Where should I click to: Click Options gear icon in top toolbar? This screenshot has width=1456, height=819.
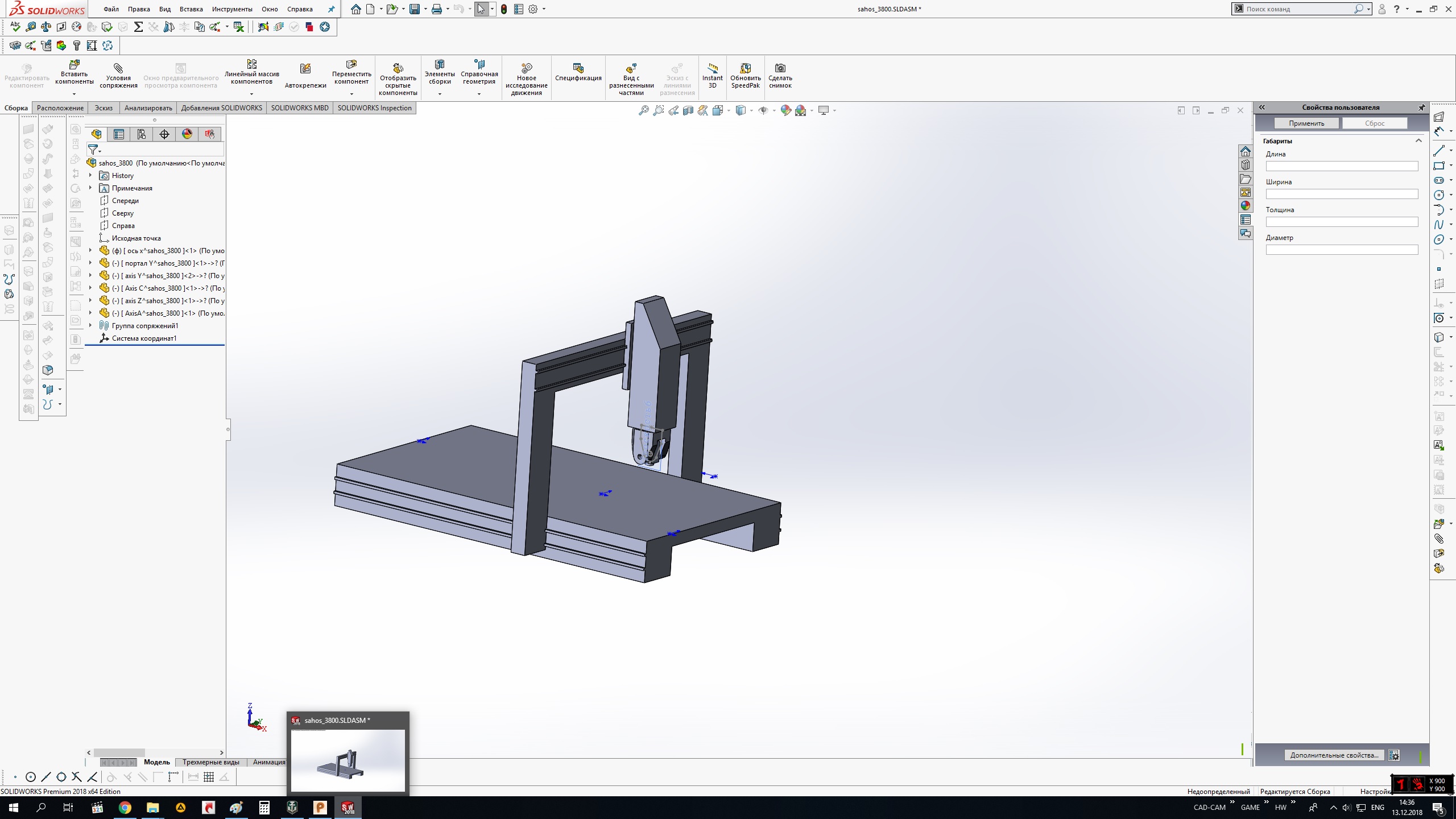click(533, 9)
